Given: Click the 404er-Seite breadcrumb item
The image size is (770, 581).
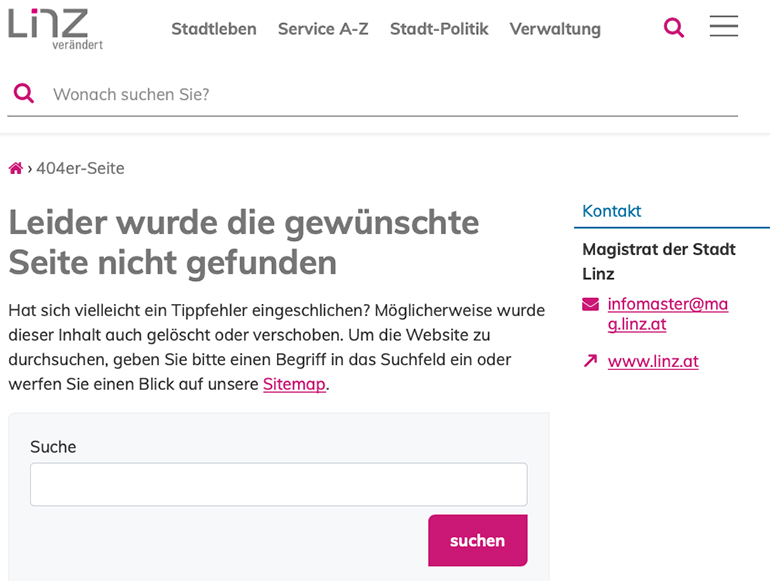Looking at the screenshot, I should (80, 168).
